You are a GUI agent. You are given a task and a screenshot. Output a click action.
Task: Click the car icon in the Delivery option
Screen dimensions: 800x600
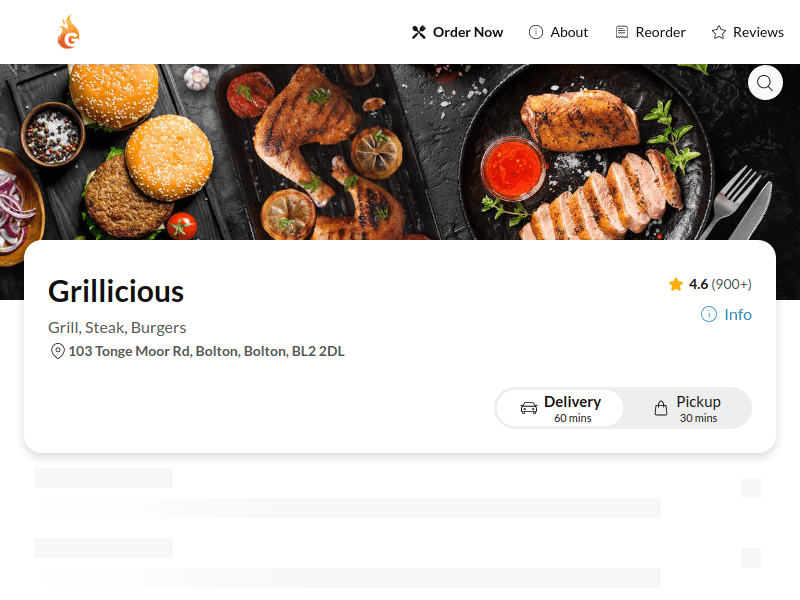point(529,408)
